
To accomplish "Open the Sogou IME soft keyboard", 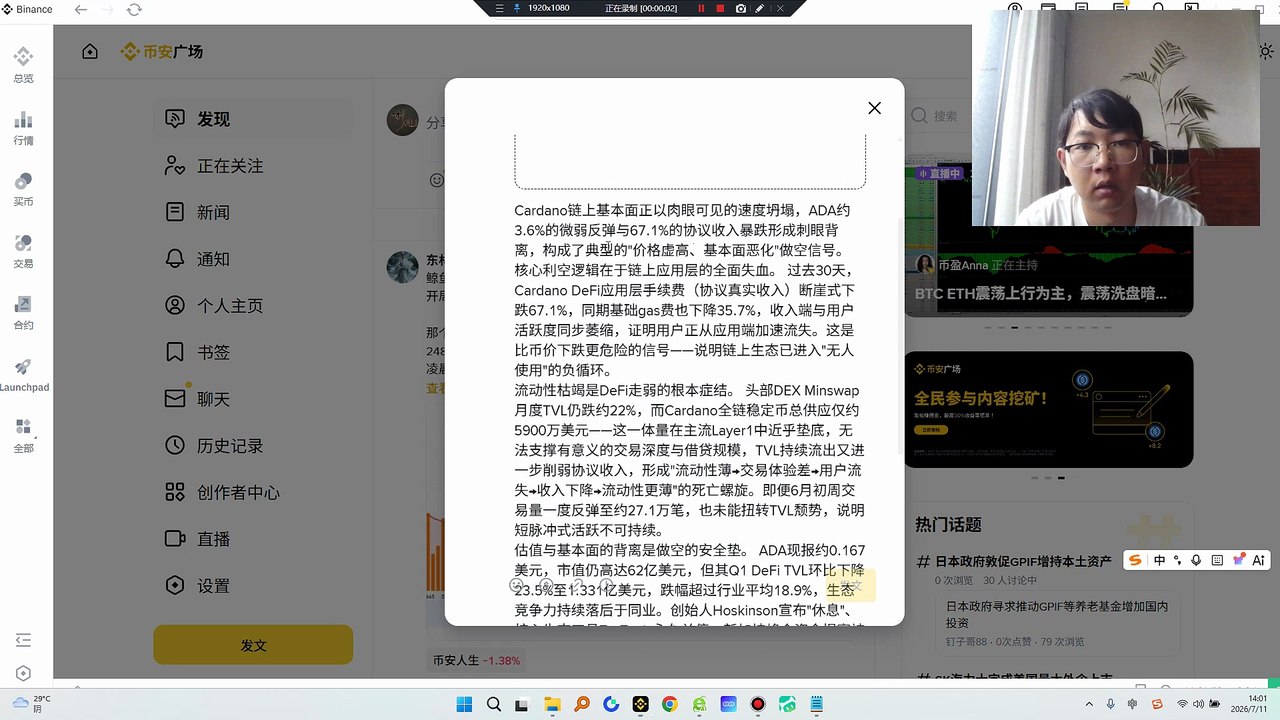I will tap(1216, 561).
